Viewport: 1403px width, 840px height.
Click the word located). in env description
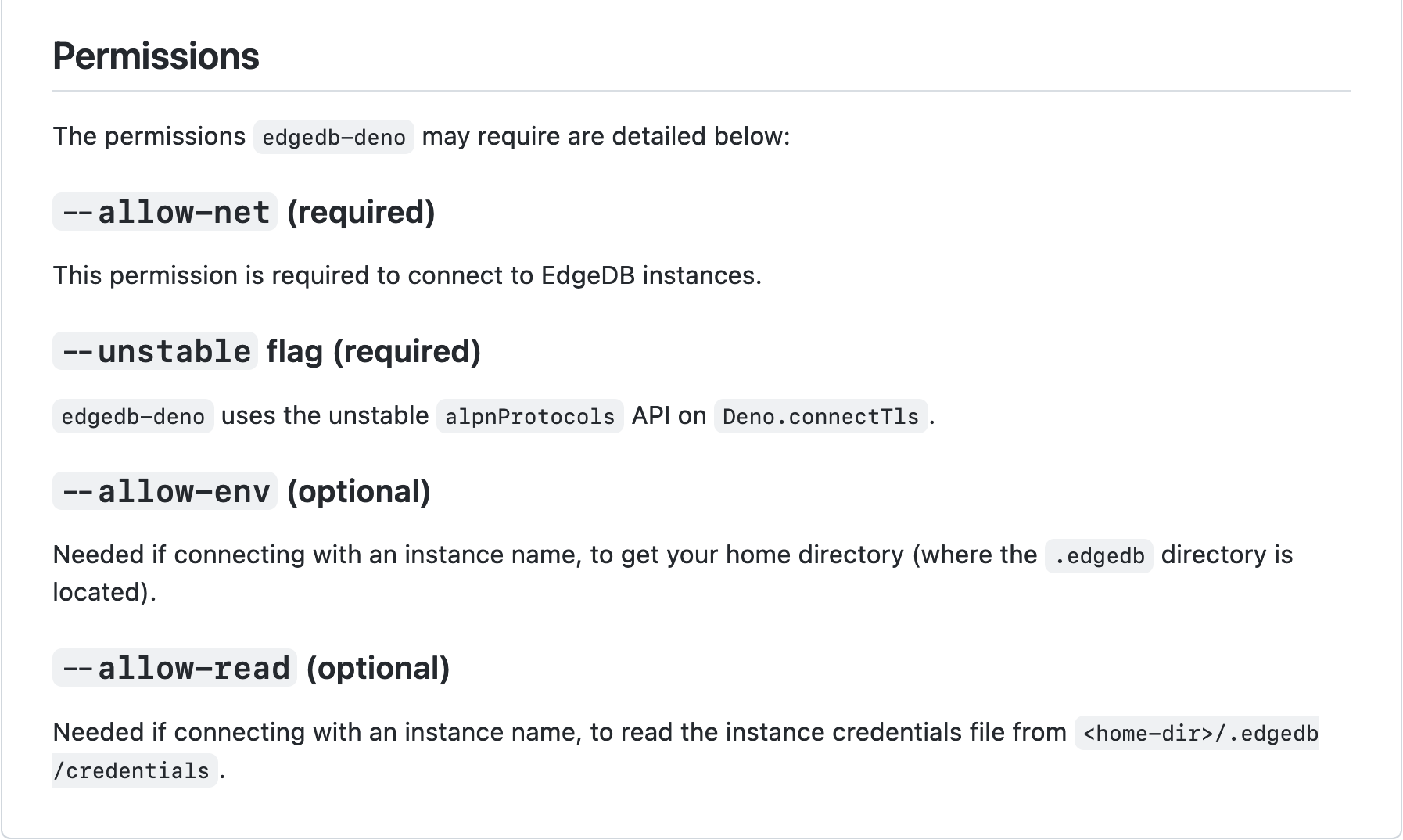tap(104, 592)
